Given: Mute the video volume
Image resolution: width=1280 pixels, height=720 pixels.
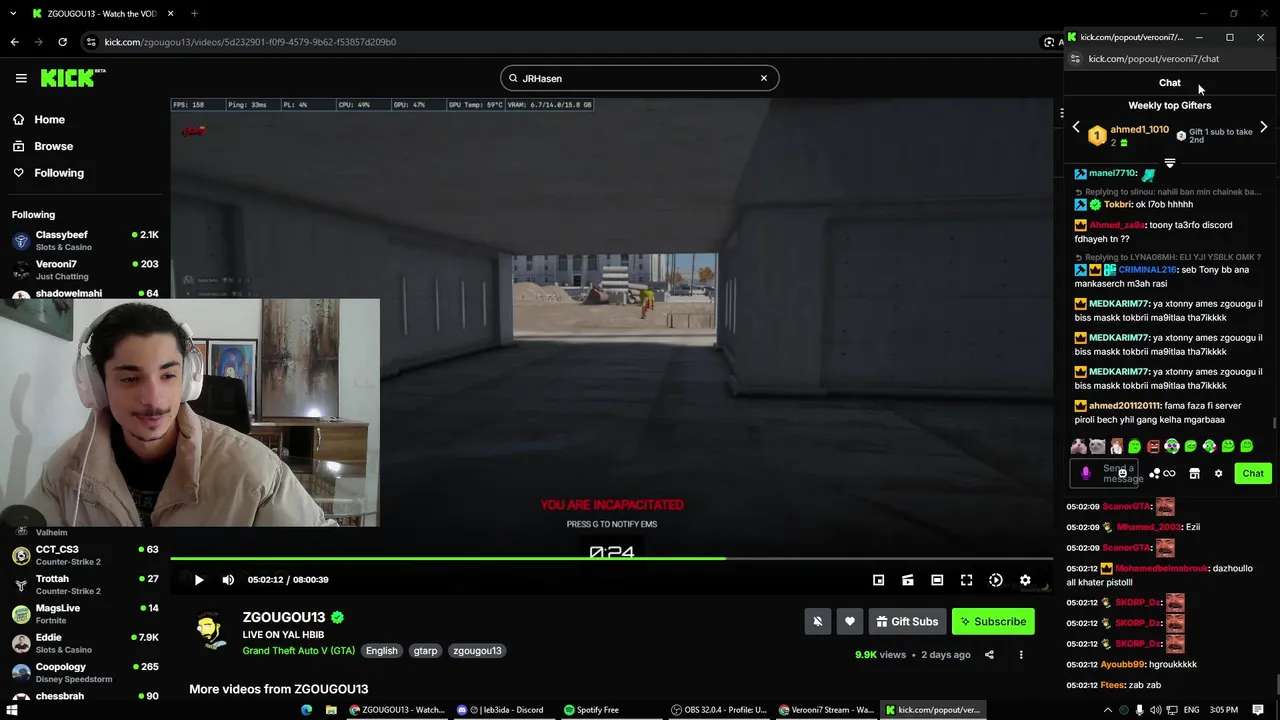Looking at the screenshot, I should 228,580.
